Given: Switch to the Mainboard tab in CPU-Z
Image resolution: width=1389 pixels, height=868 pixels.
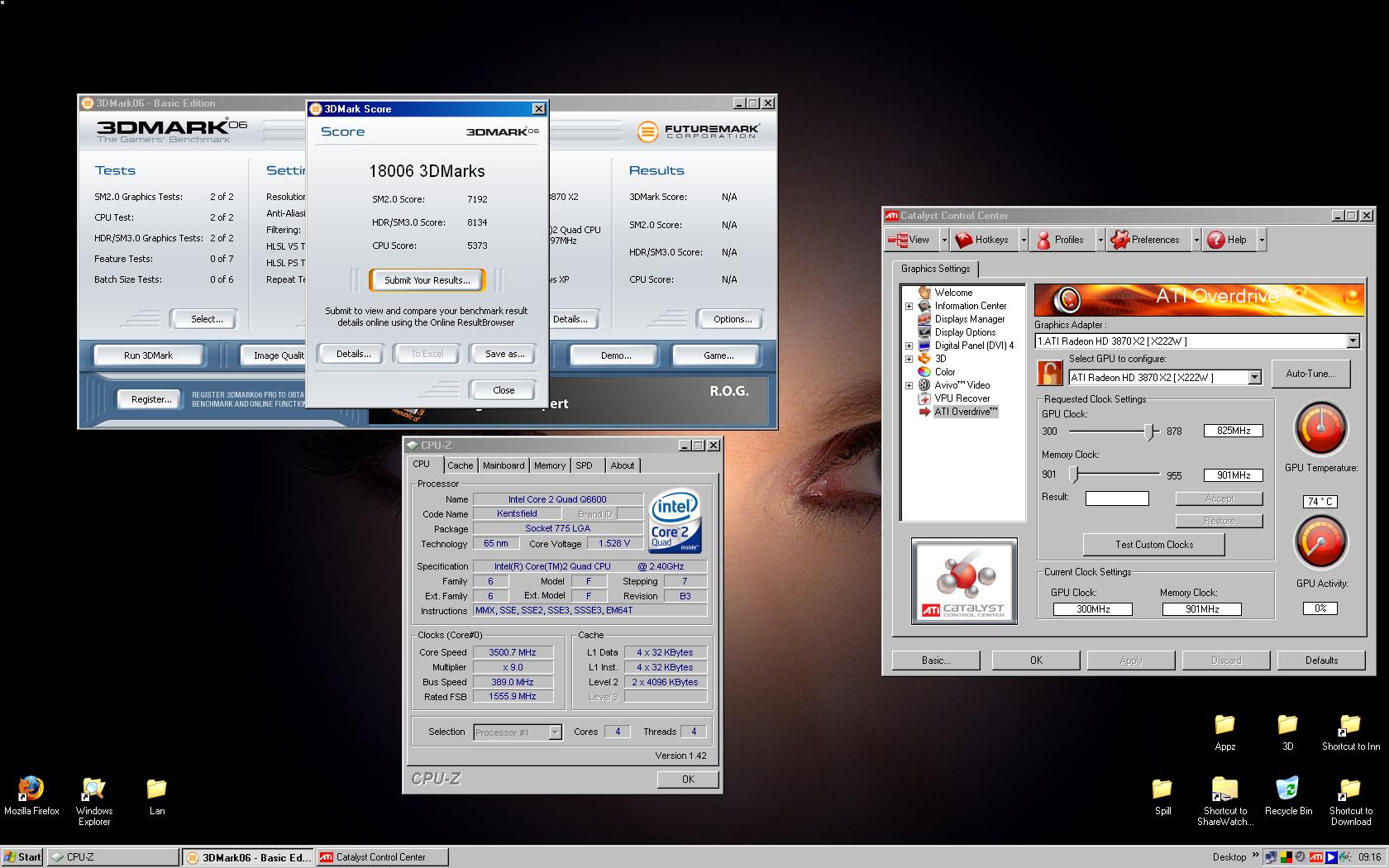Looking at the screenshot, I should (504, 465).
